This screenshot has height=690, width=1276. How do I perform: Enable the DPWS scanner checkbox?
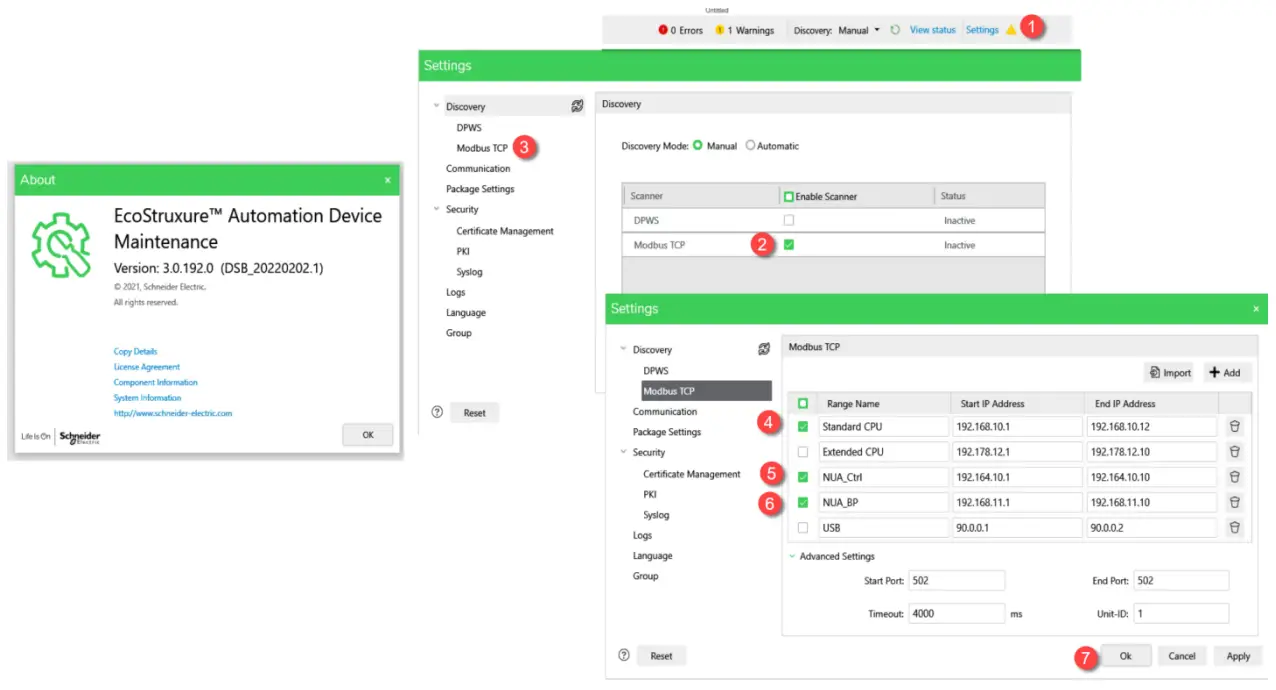click(788, 220)
